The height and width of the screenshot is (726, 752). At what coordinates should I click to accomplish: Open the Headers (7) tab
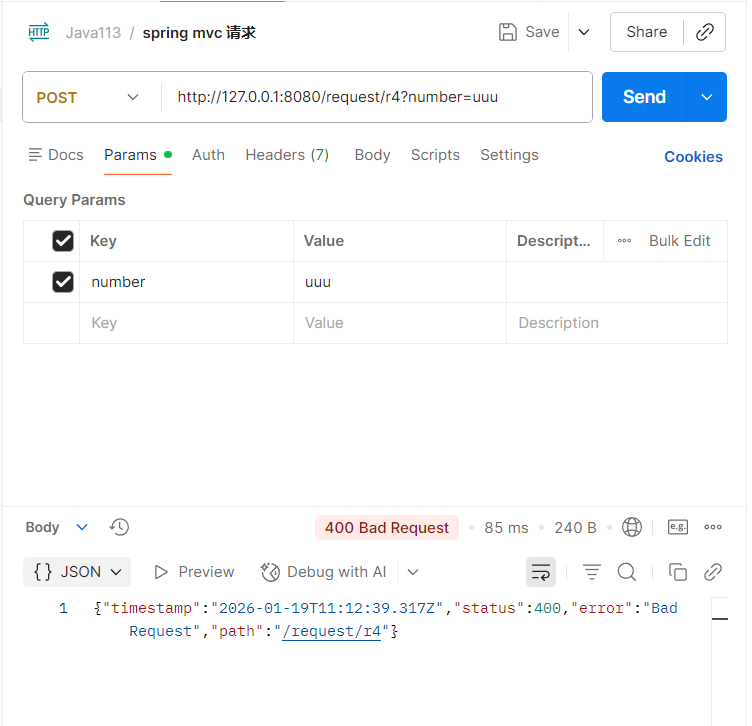pyautogui.click(x=287, y=155)
